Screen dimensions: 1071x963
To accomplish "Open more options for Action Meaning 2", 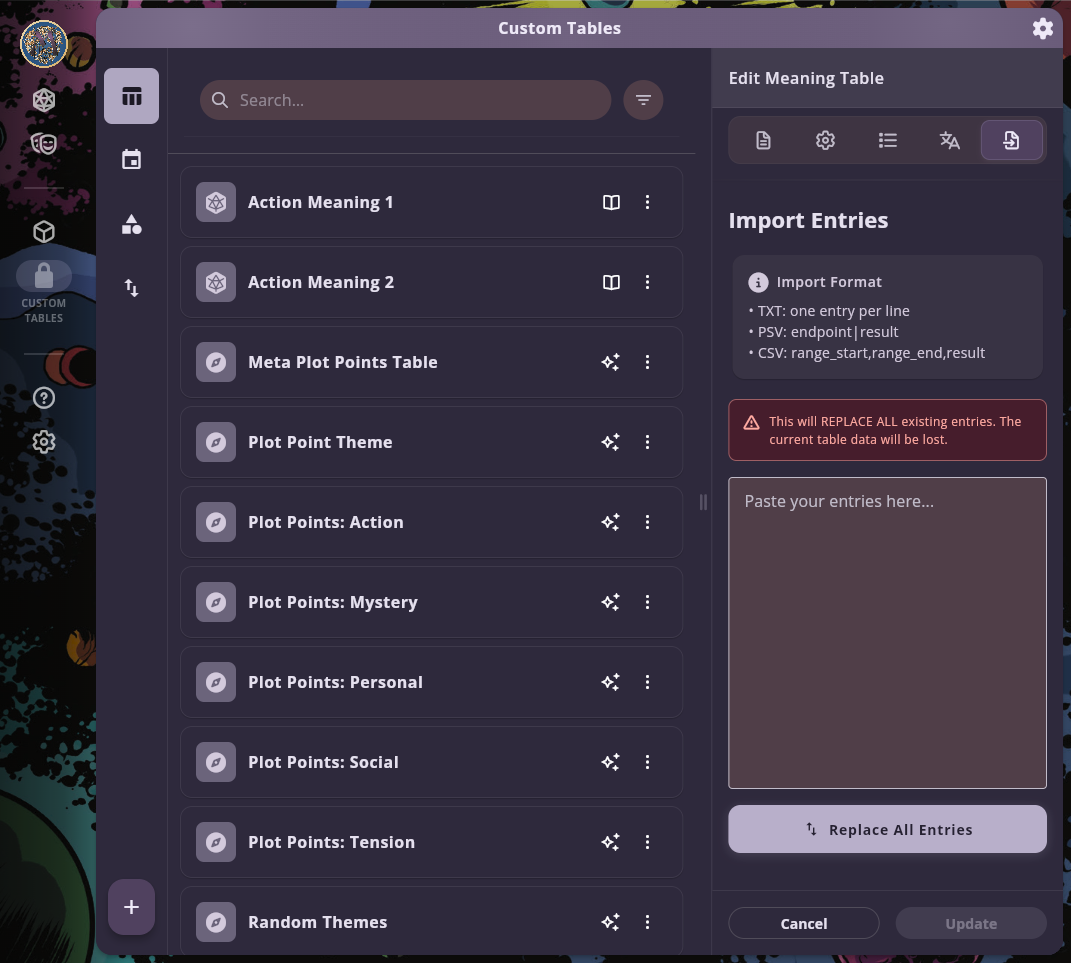I will pos(648,282).
